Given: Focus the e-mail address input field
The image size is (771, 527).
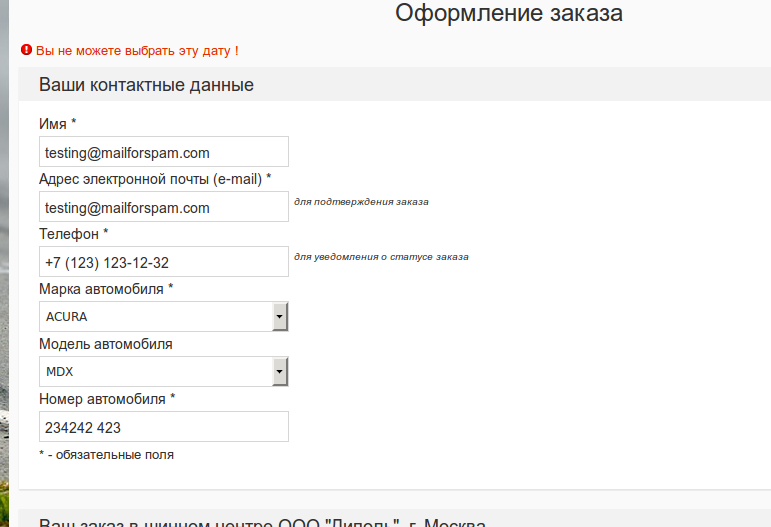Looking at the screenshot, I should [164, 206].
